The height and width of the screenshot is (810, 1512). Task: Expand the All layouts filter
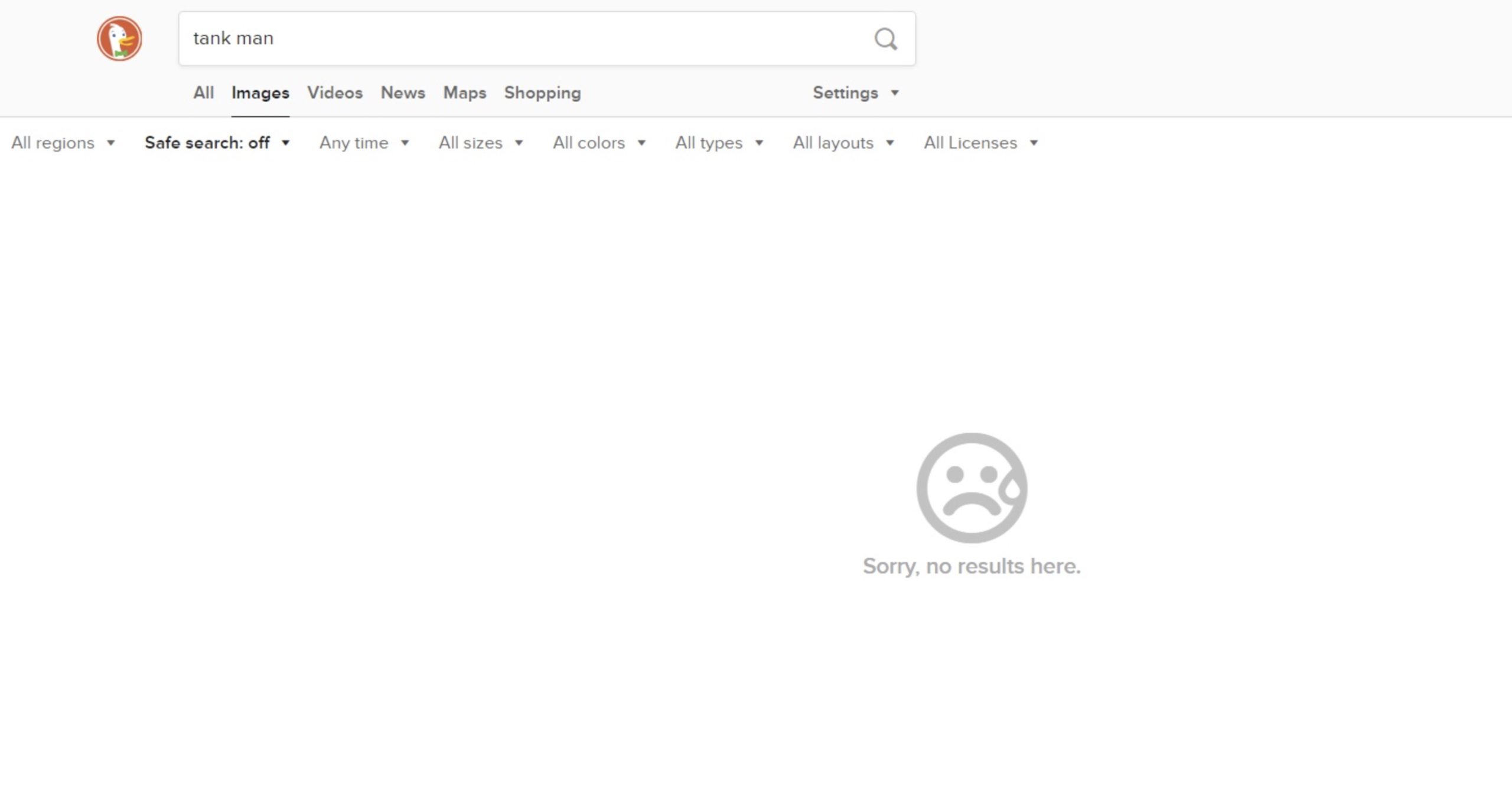pyautogui.click(x=843, y=143)
